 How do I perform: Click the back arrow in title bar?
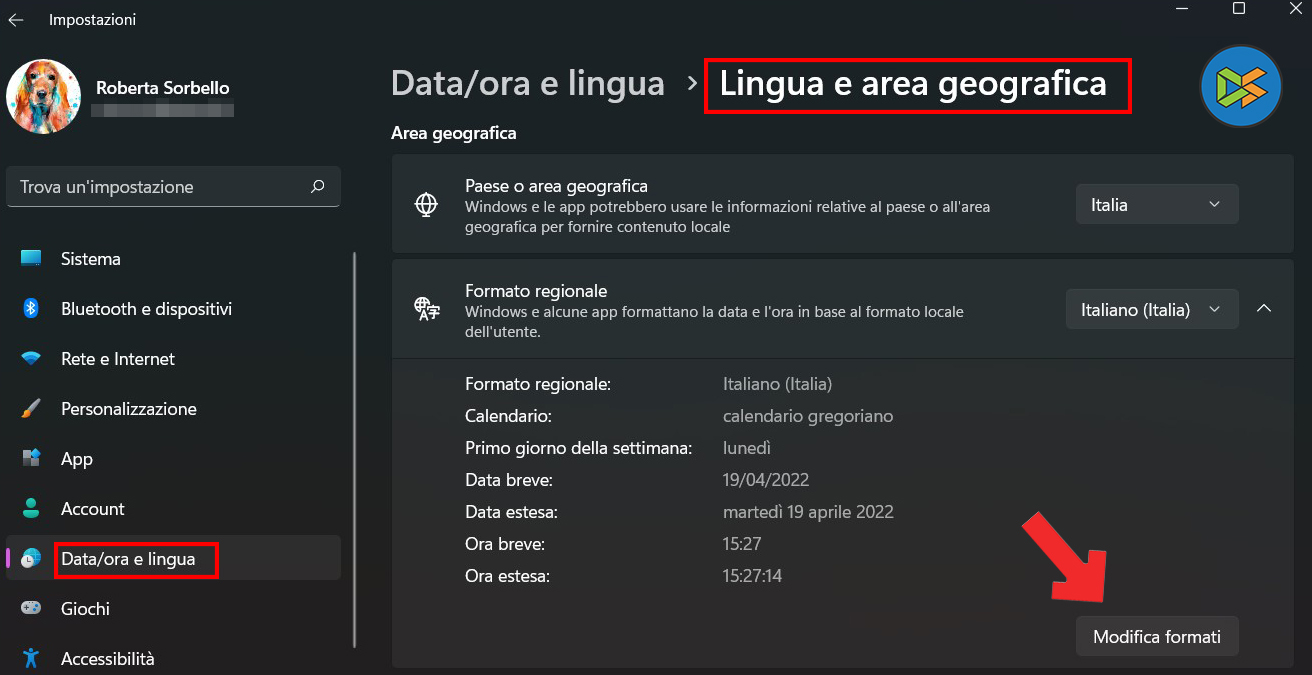16,20
